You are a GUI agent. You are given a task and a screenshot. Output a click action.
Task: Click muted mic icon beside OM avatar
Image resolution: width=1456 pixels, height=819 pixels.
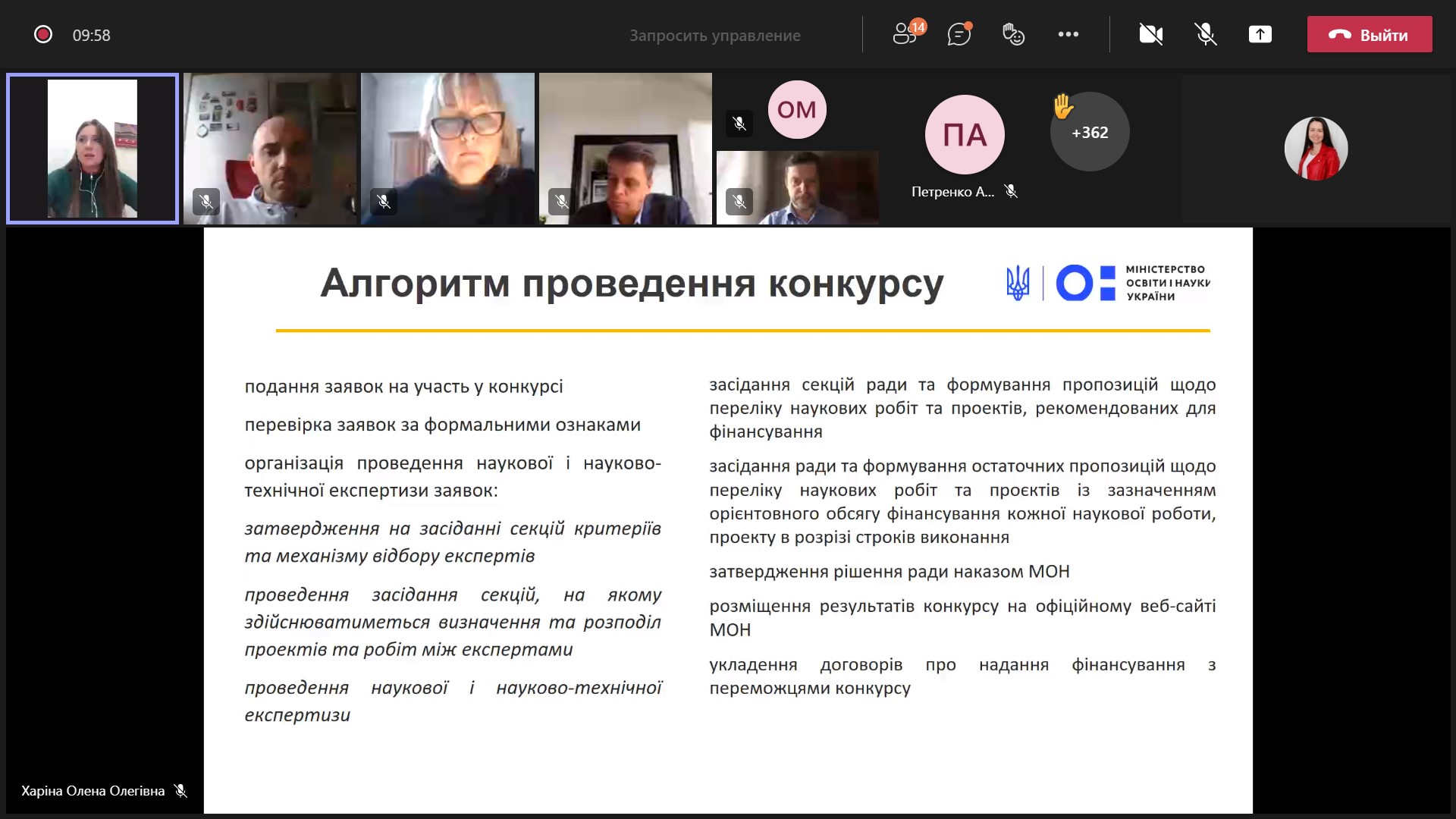[x=739, y=123]
